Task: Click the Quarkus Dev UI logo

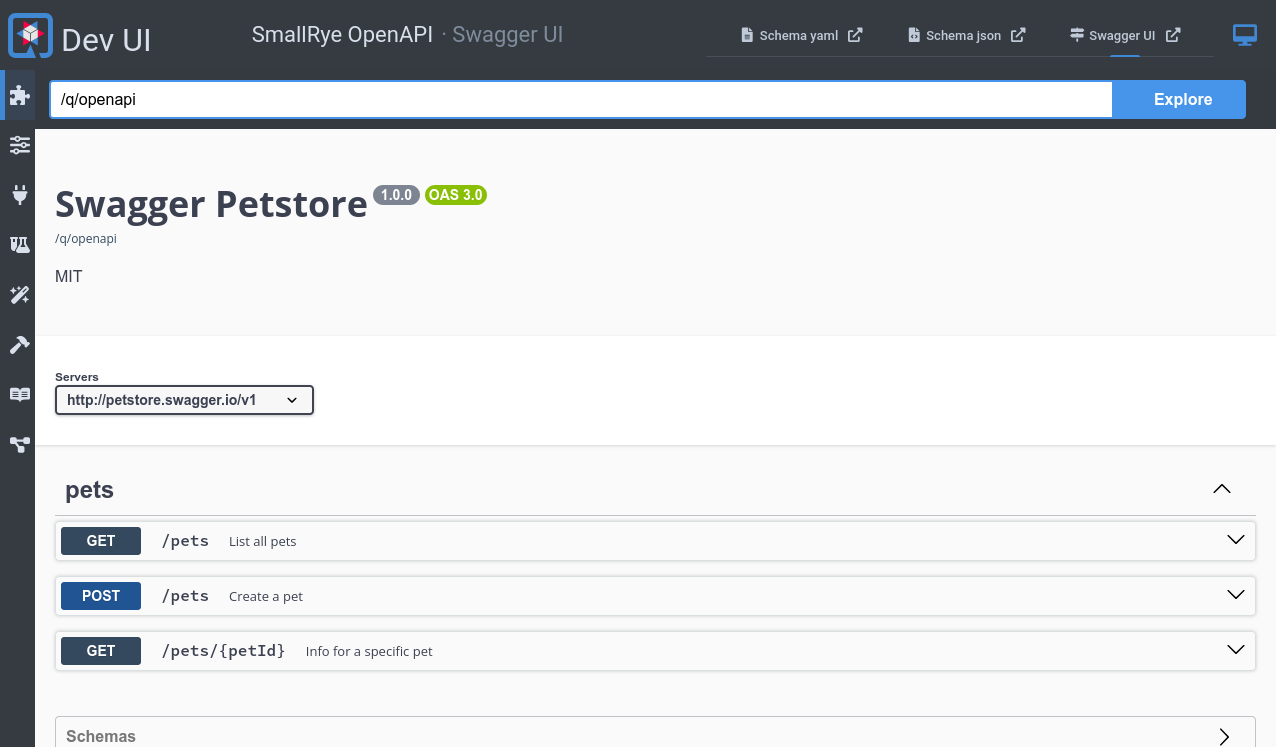Action: pyautogui.click(x=31, y=35)
